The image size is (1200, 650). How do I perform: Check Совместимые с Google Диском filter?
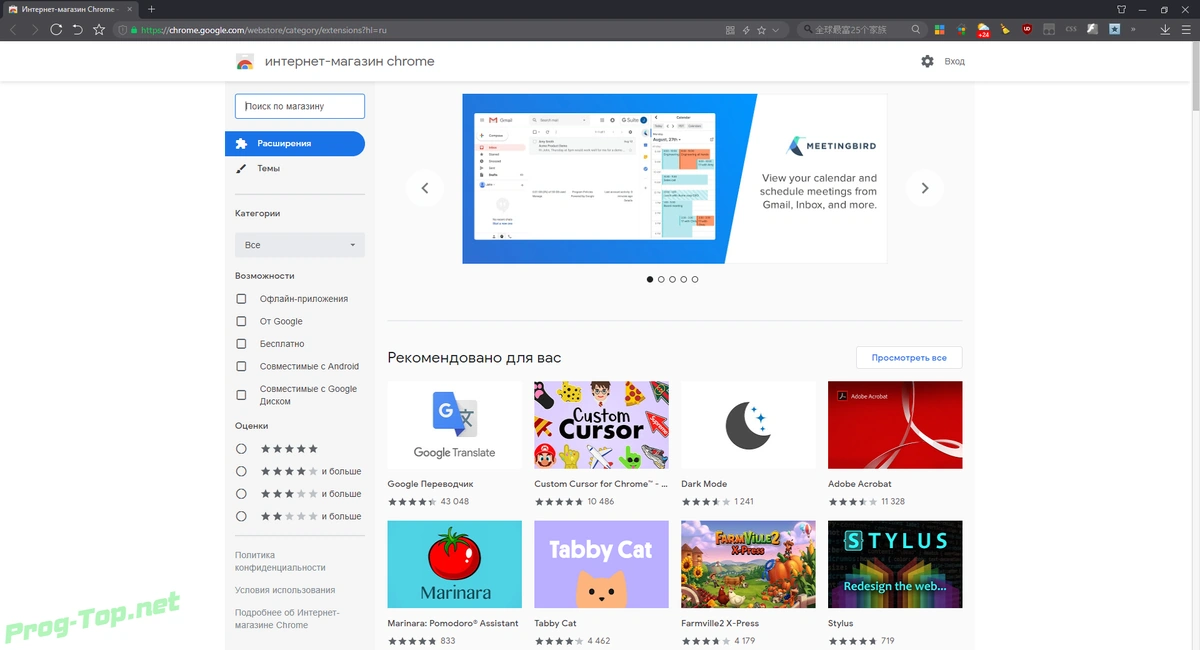click(x=241, y=395)
